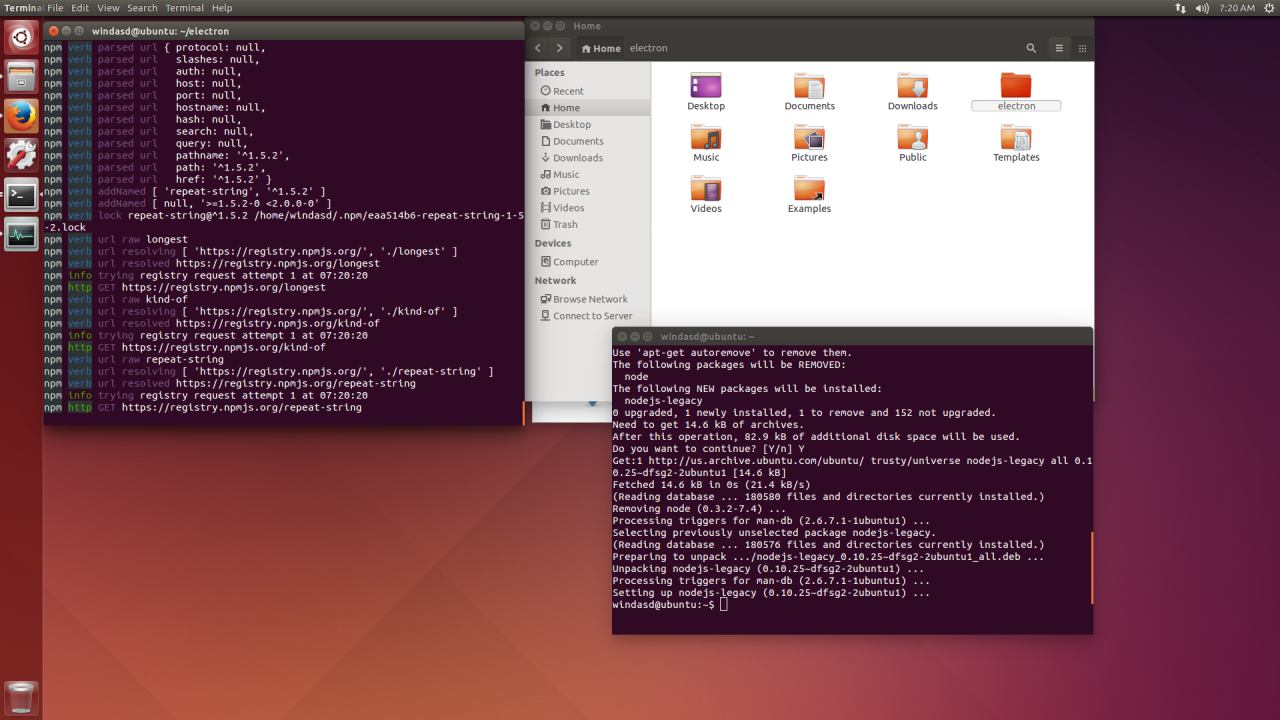
Task: Open the Edit menu in the menu bar
Action: pyautogui.click(x=80, y=8)
